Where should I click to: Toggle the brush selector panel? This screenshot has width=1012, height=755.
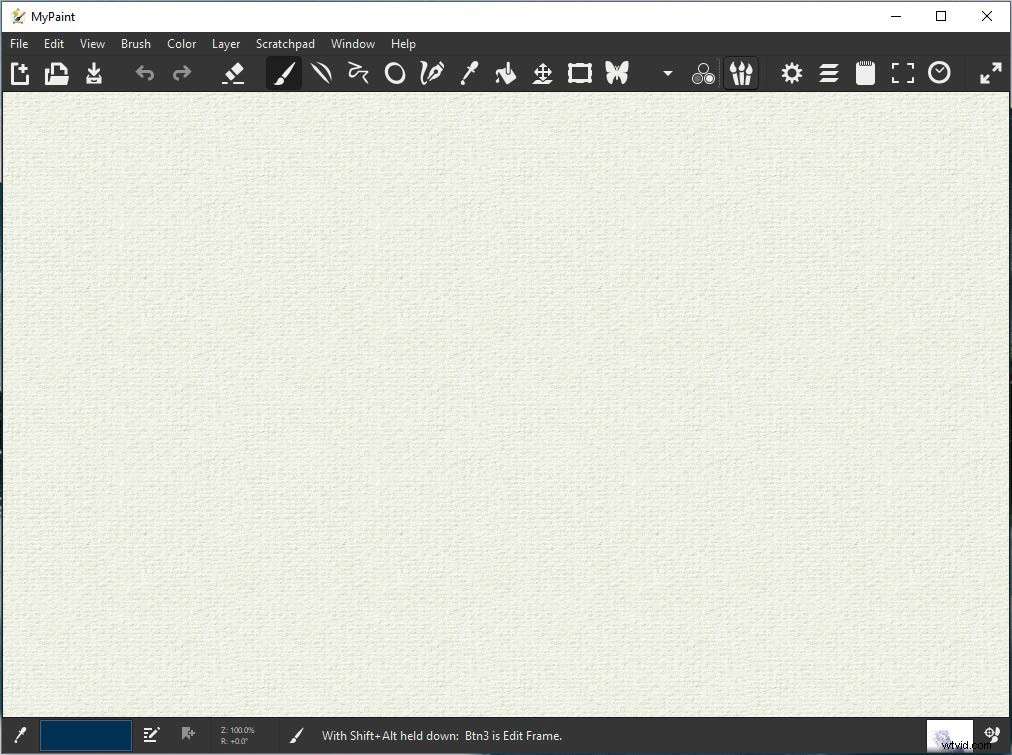click(x=741, y=73)
